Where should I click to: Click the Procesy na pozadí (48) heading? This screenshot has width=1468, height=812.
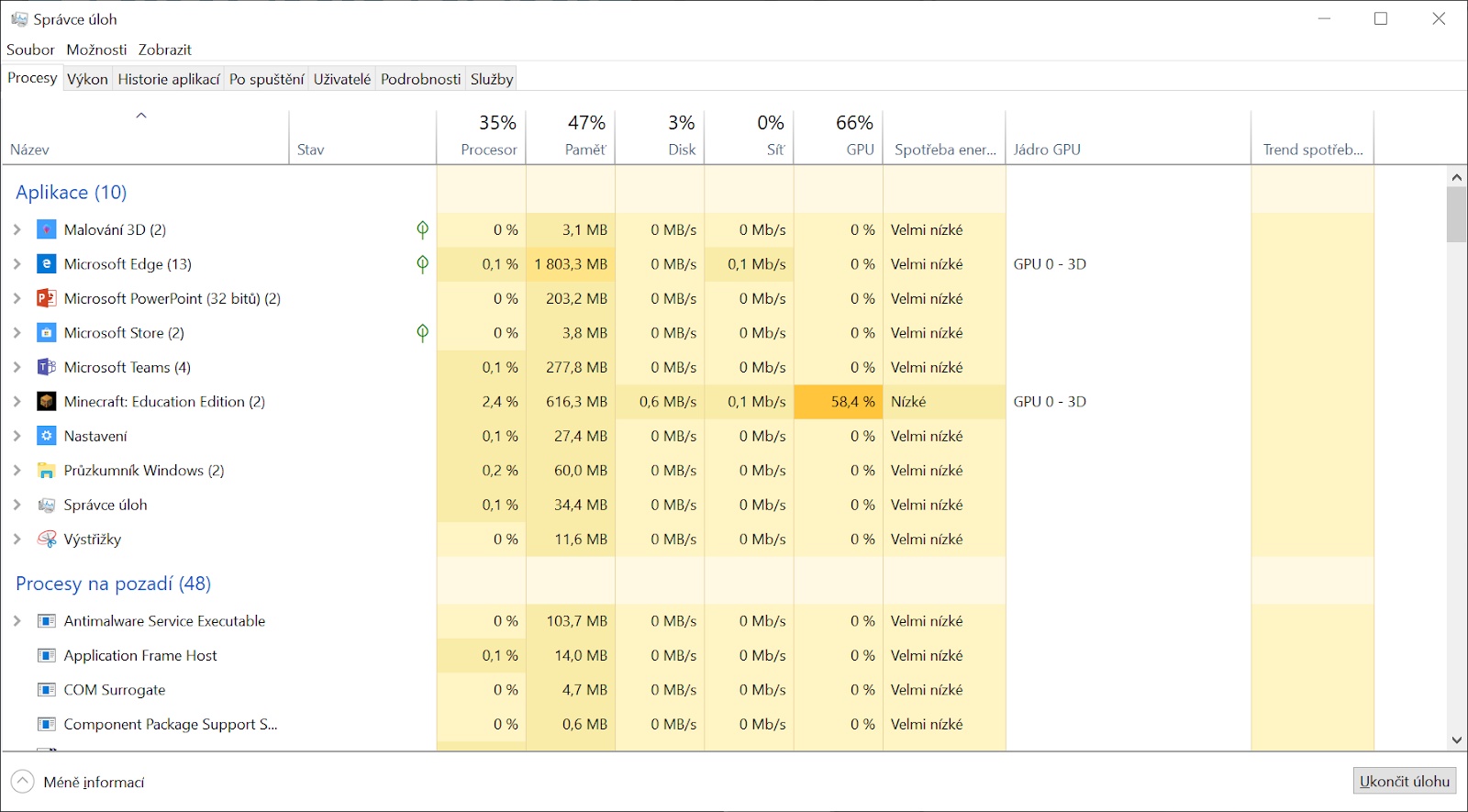click(113, 584)
